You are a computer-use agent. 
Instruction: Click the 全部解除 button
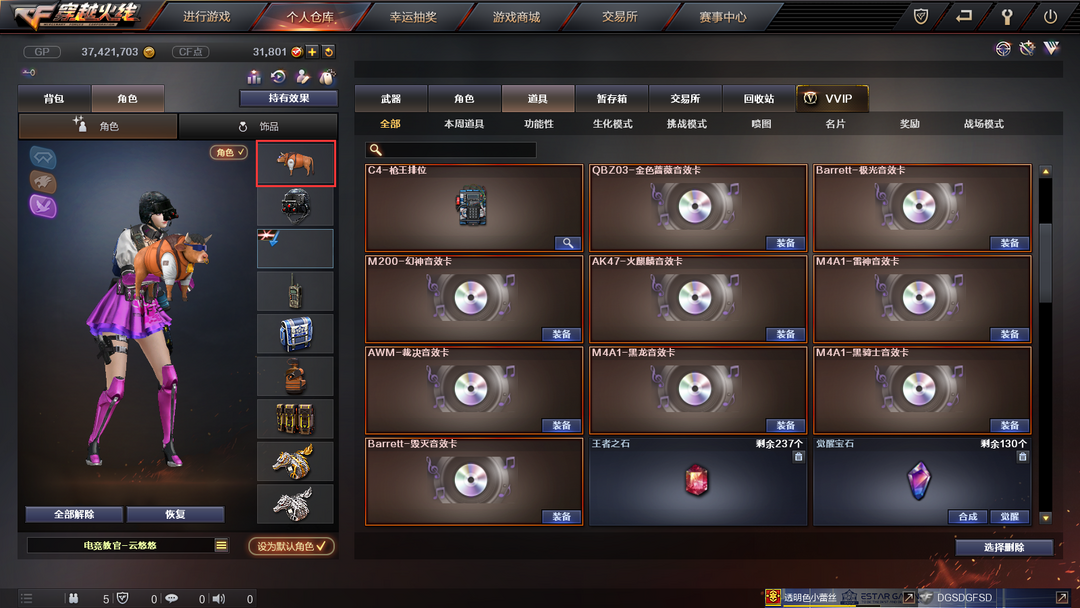74,514
